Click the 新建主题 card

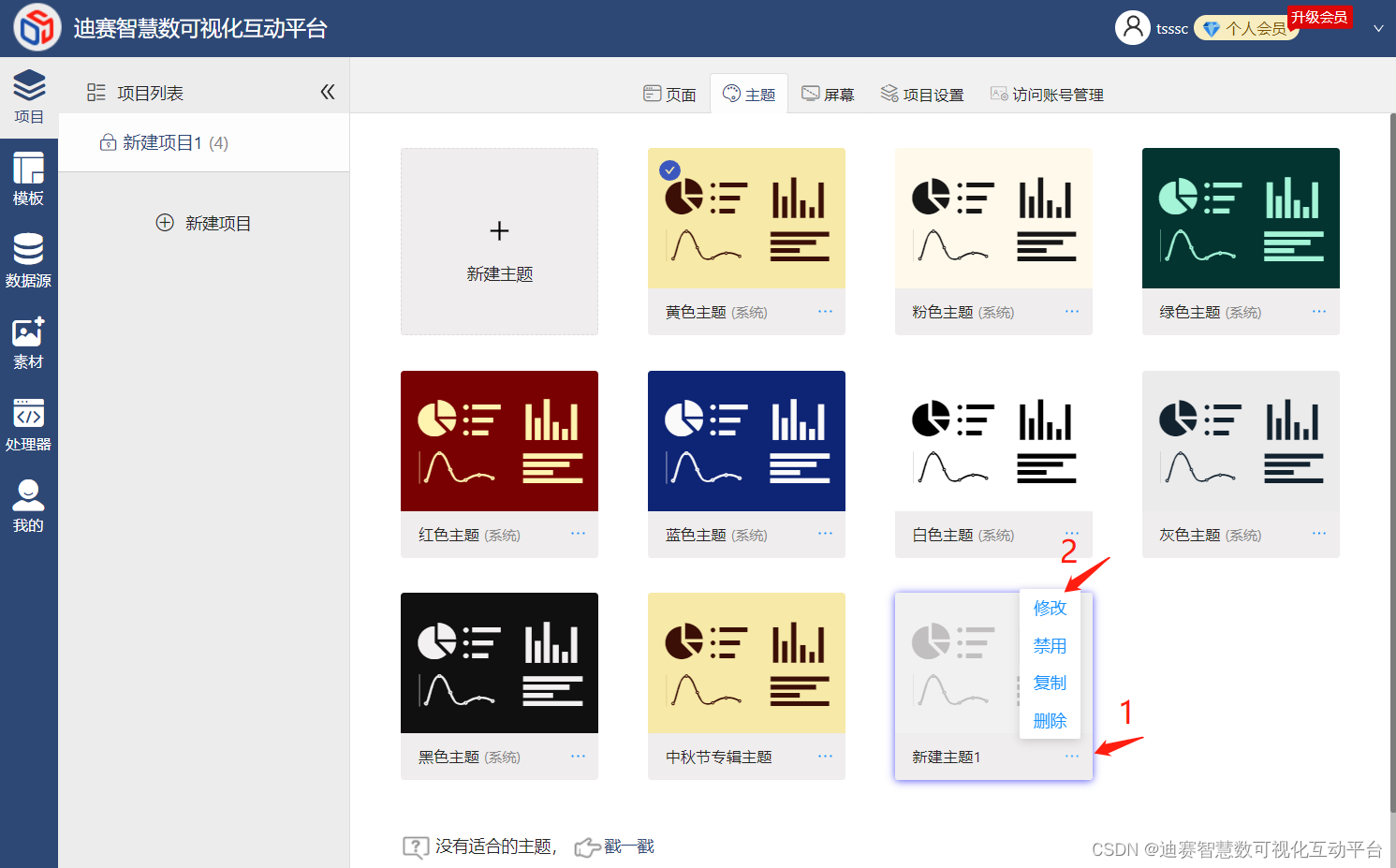(499, 242)
